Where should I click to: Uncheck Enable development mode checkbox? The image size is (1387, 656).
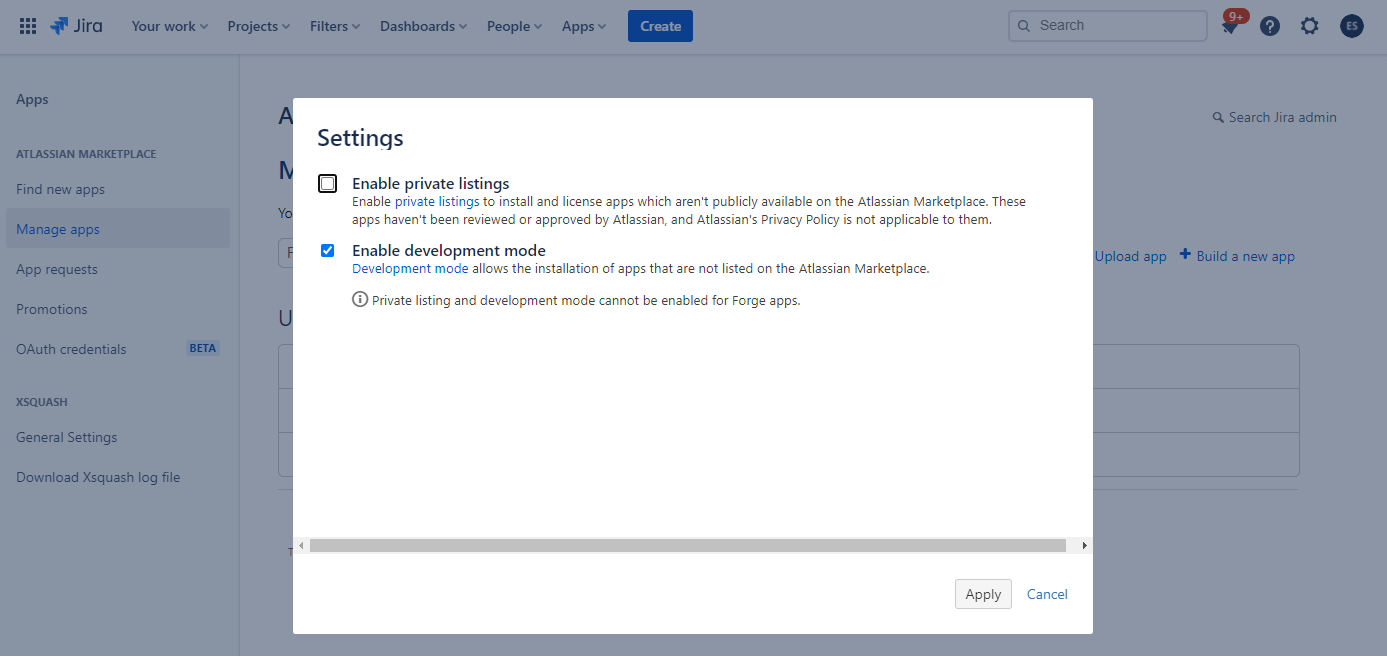(327, 251)
